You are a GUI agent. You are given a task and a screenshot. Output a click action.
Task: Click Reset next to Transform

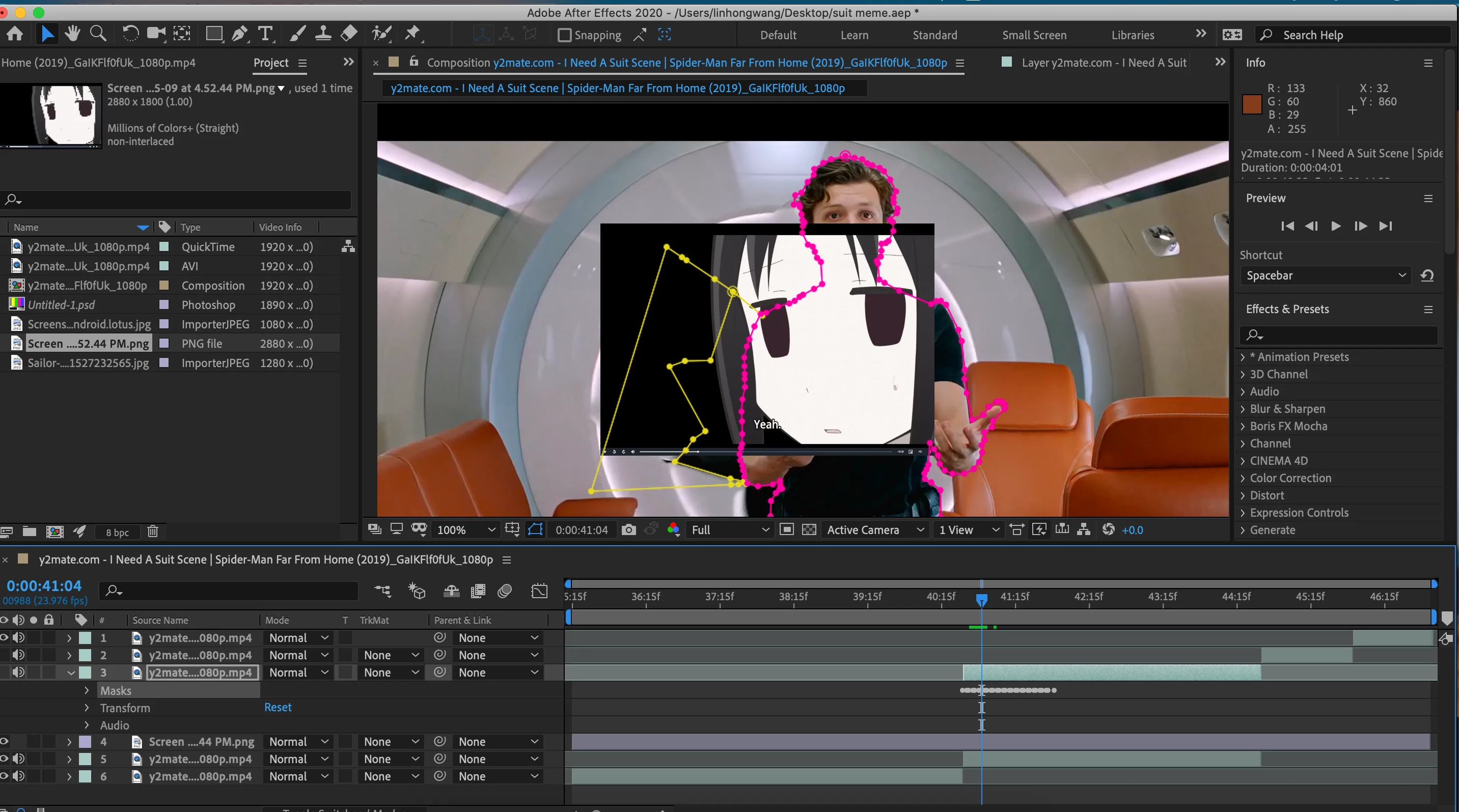click(x=278, y=707)
